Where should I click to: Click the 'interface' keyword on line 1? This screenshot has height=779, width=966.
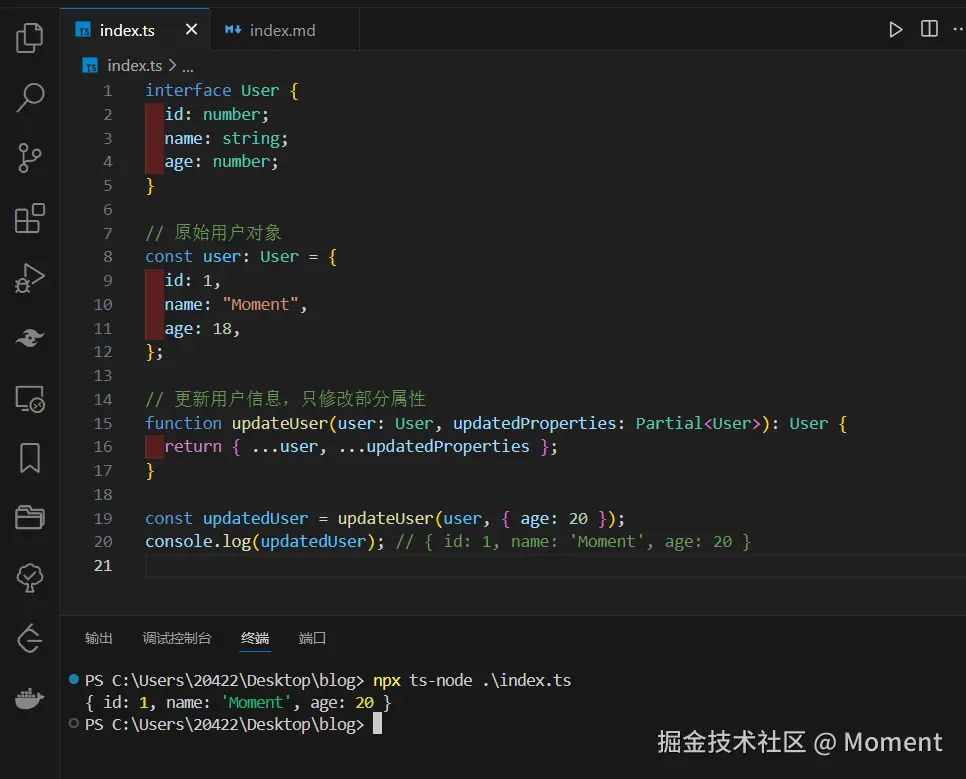click(x=188, y=91)
